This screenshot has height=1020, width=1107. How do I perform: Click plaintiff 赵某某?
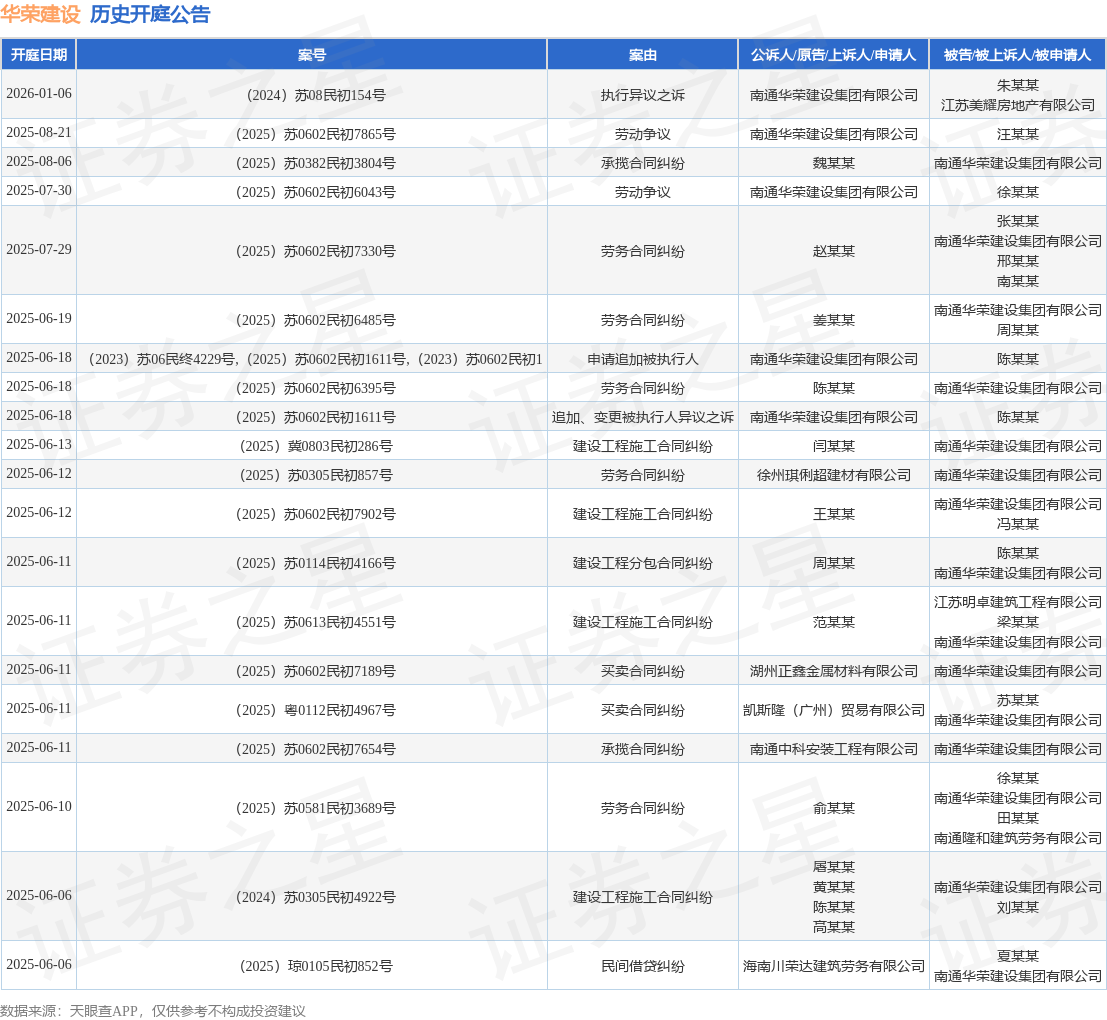coord(833,251)
